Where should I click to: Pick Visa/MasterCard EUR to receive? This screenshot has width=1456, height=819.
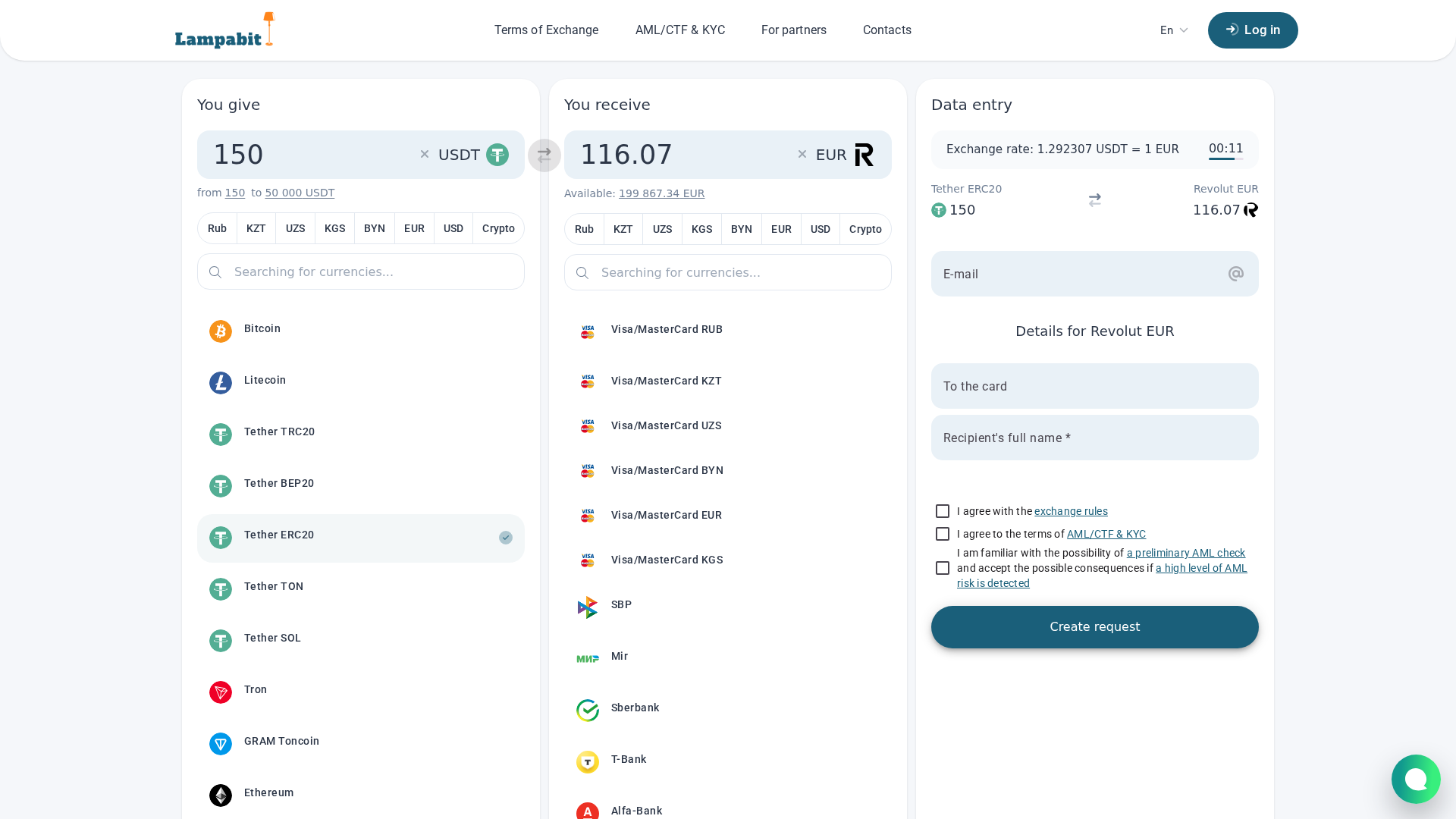tap(728, 515)
